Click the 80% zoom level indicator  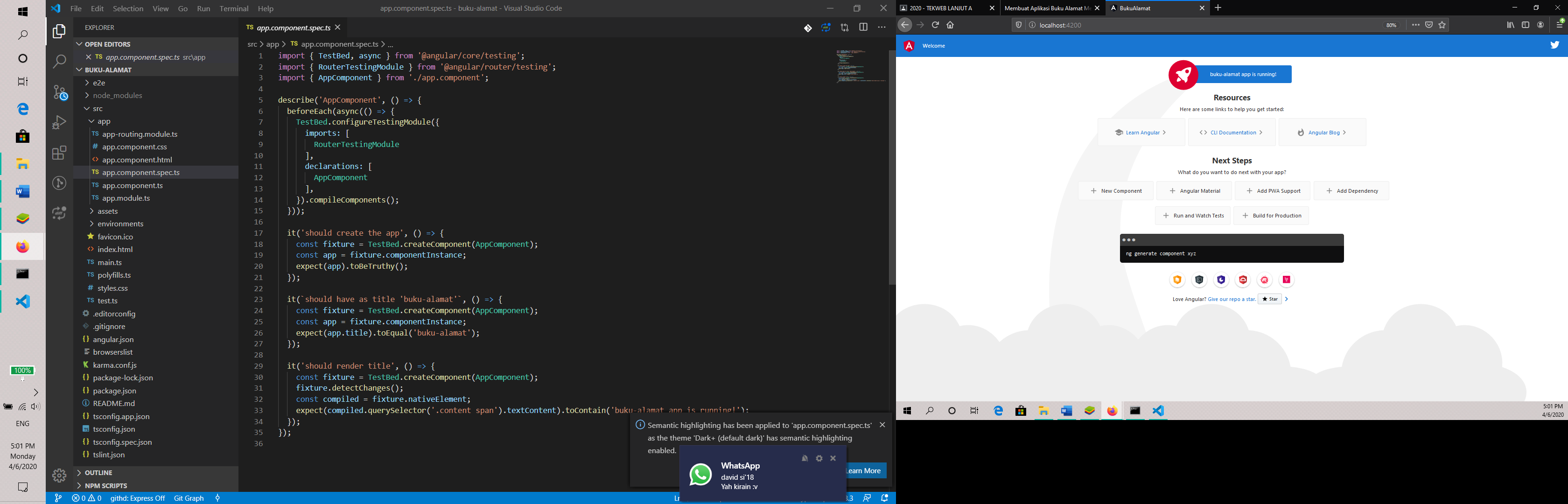click(1391, 25)
